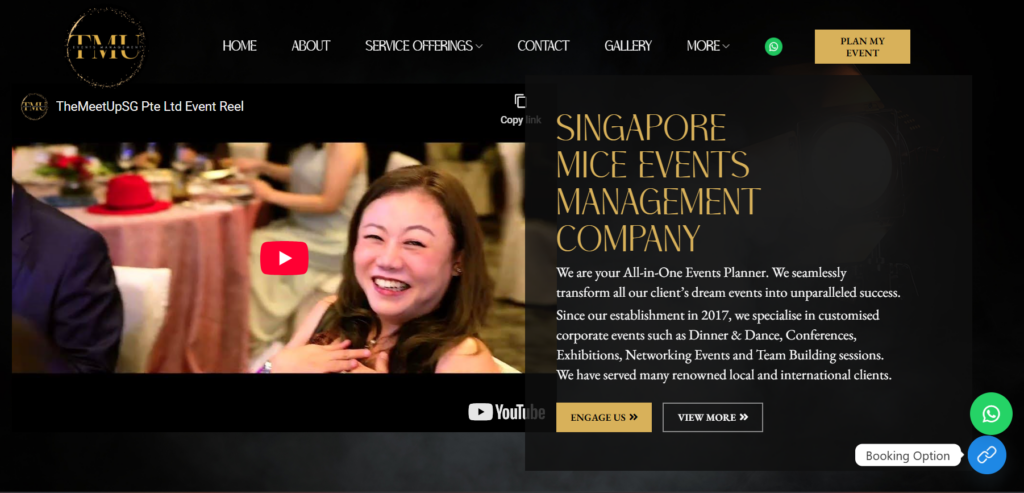The width and height of the screenshot is (1024, 493).
Task: Expand the More menu dropdown
Action: (x=708, y=46)
